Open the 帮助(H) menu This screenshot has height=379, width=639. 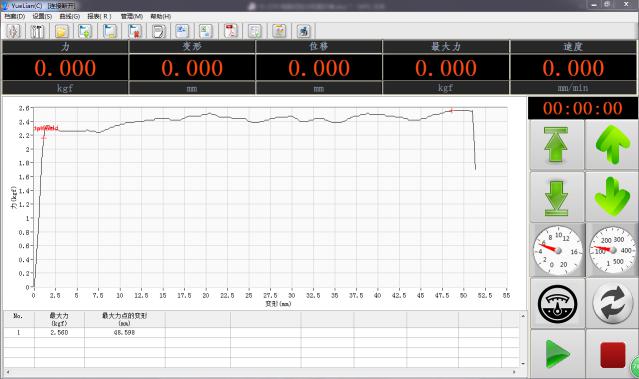click(161, 16)
